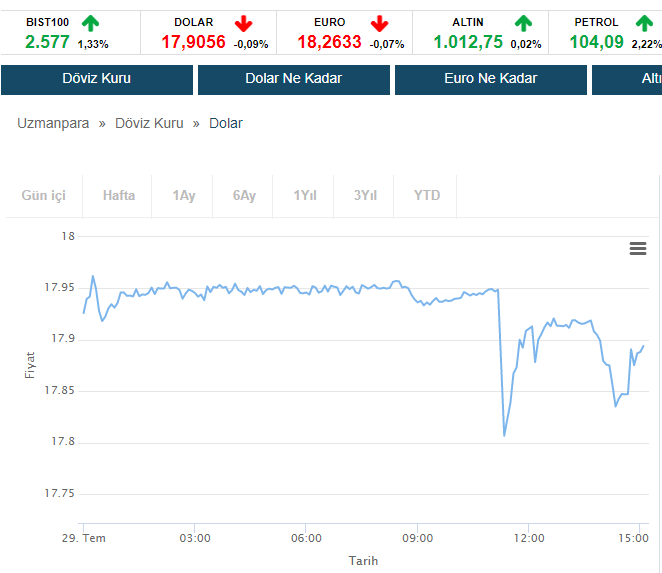Click the chart line's sharp dip point

tap(504, 435)
